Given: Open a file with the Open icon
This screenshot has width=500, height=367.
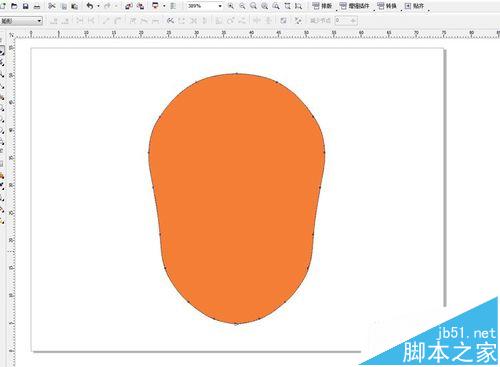Looking at the screenshot, I should pos(14,6).
